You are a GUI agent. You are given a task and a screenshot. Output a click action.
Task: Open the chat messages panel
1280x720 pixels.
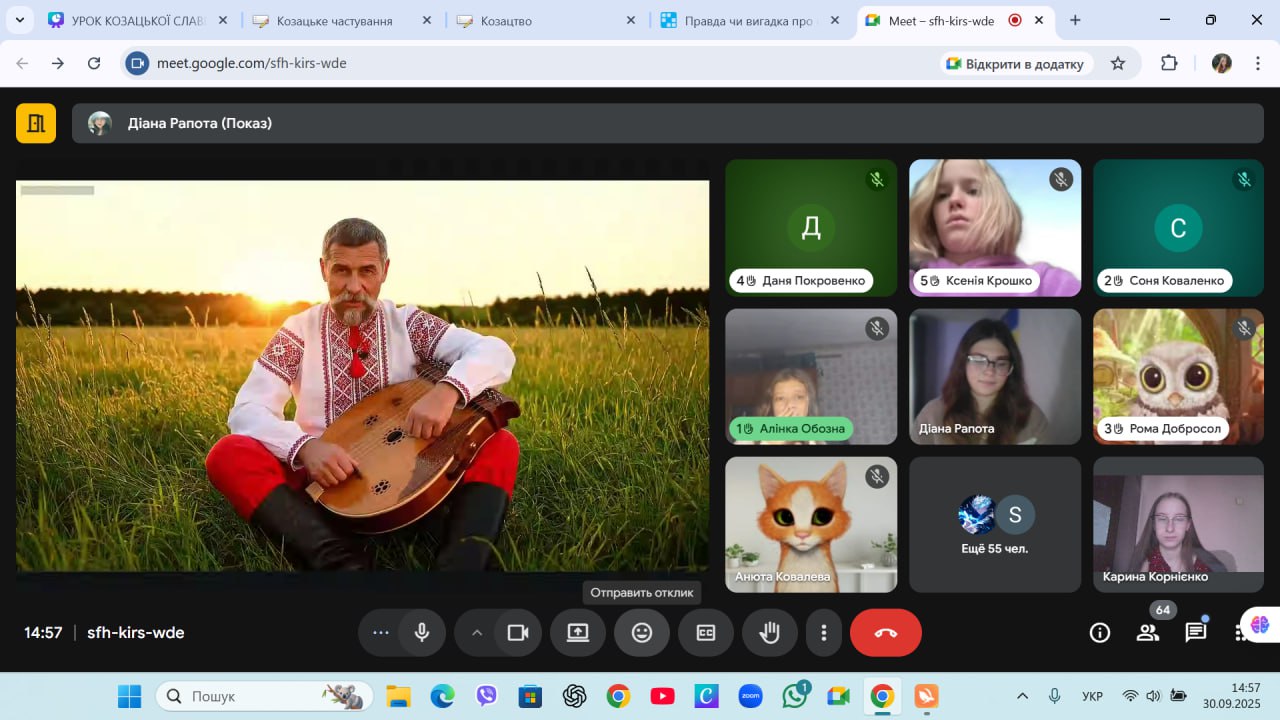click(x=1196, y=633)
